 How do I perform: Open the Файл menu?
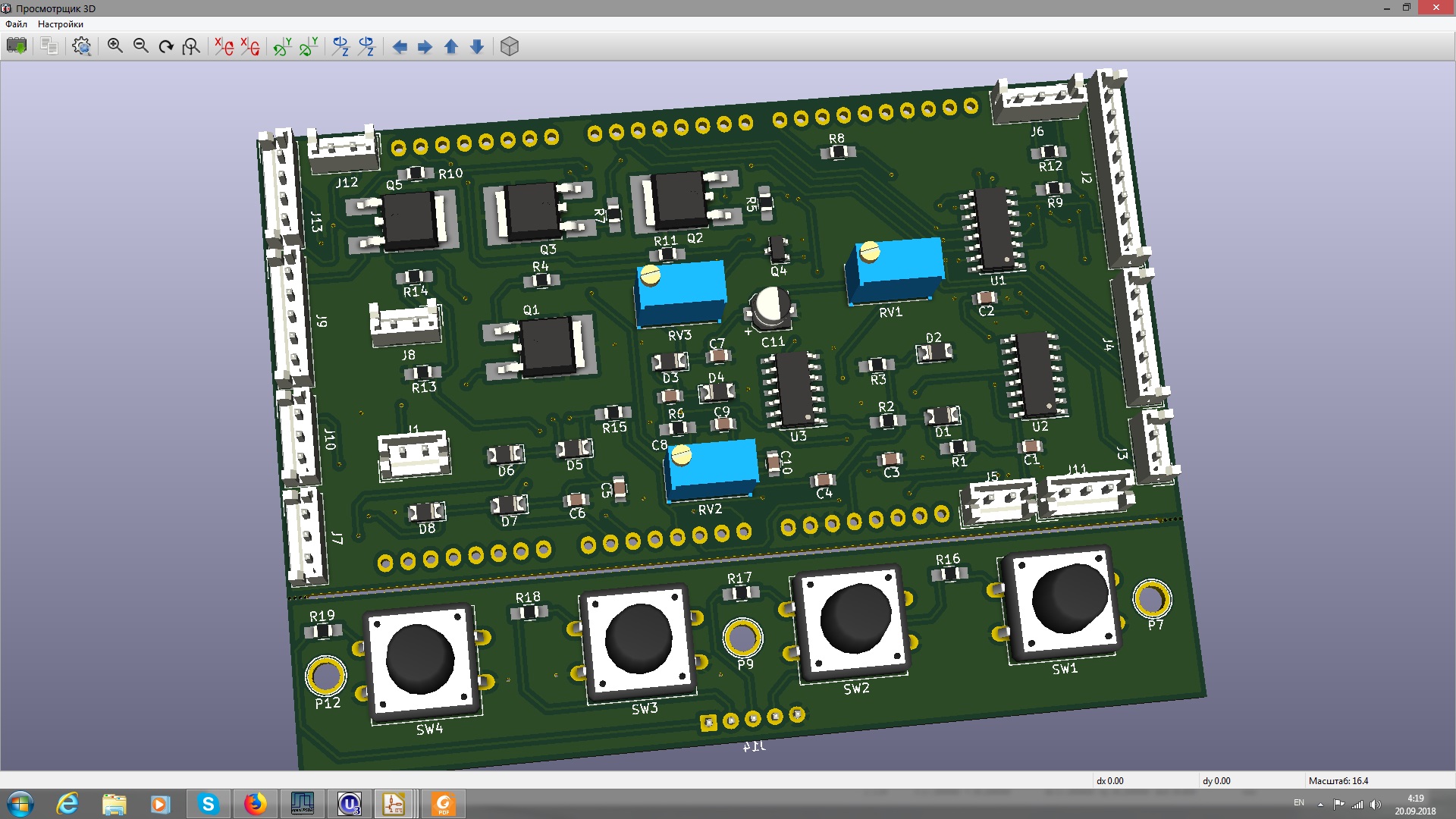click(16, 24)
